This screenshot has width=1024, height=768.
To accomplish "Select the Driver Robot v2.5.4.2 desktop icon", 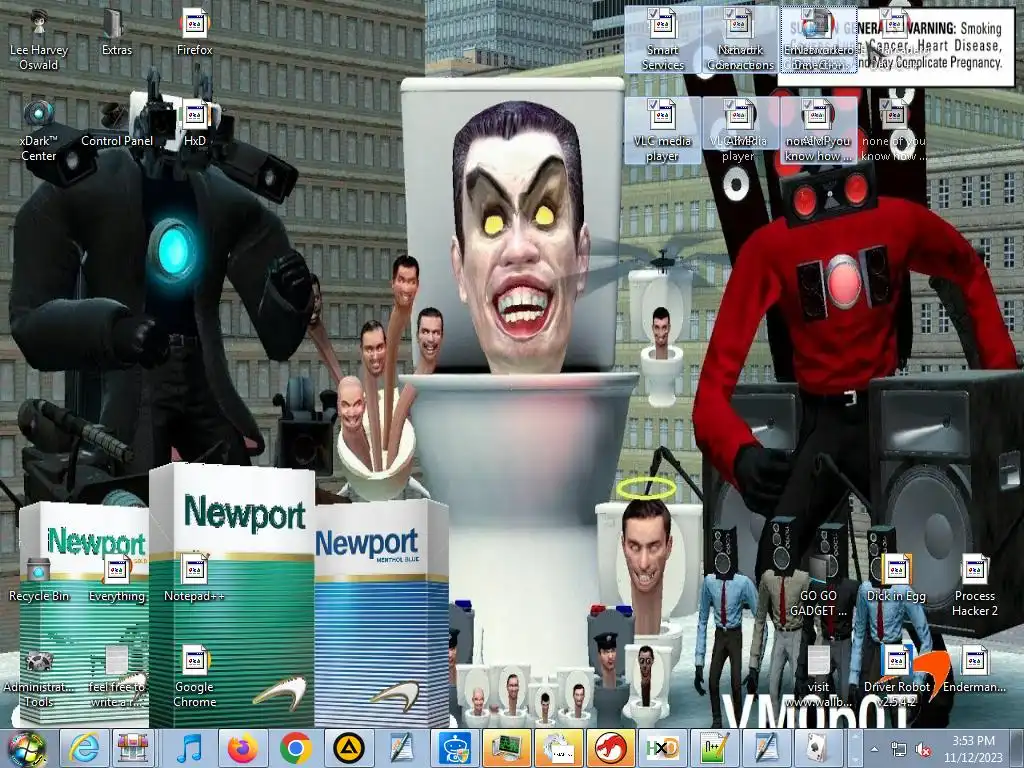I will point(896,678).
